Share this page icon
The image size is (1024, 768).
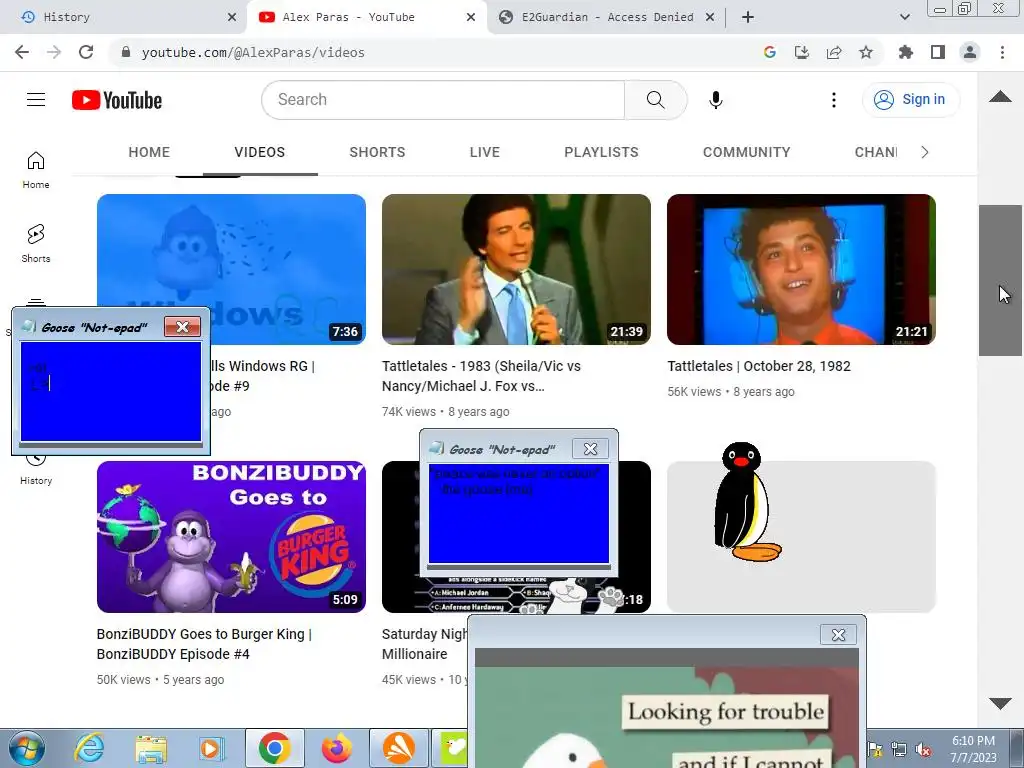click(x=834, y=52)
